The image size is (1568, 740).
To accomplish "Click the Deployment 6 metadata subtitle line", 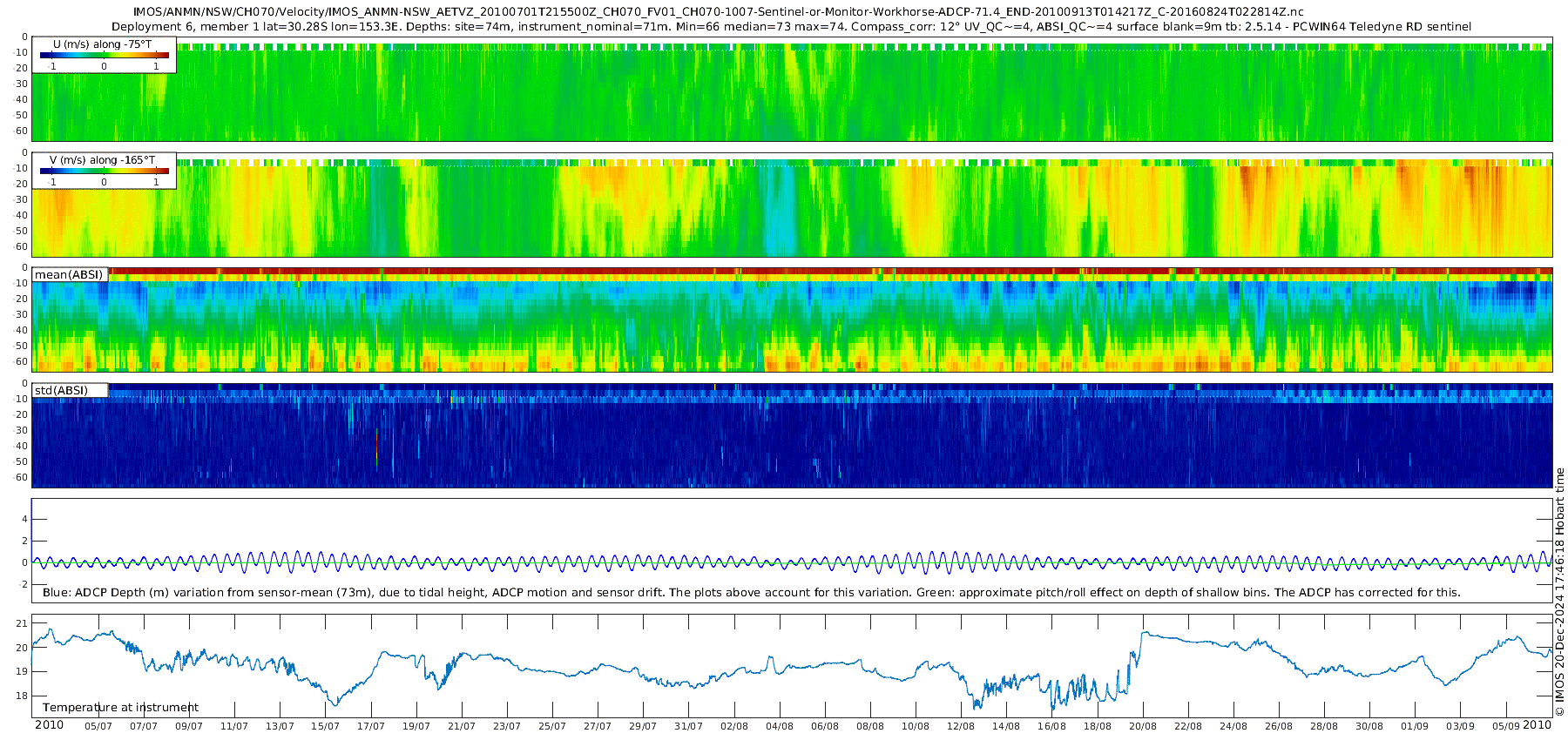I will point(791,27).
